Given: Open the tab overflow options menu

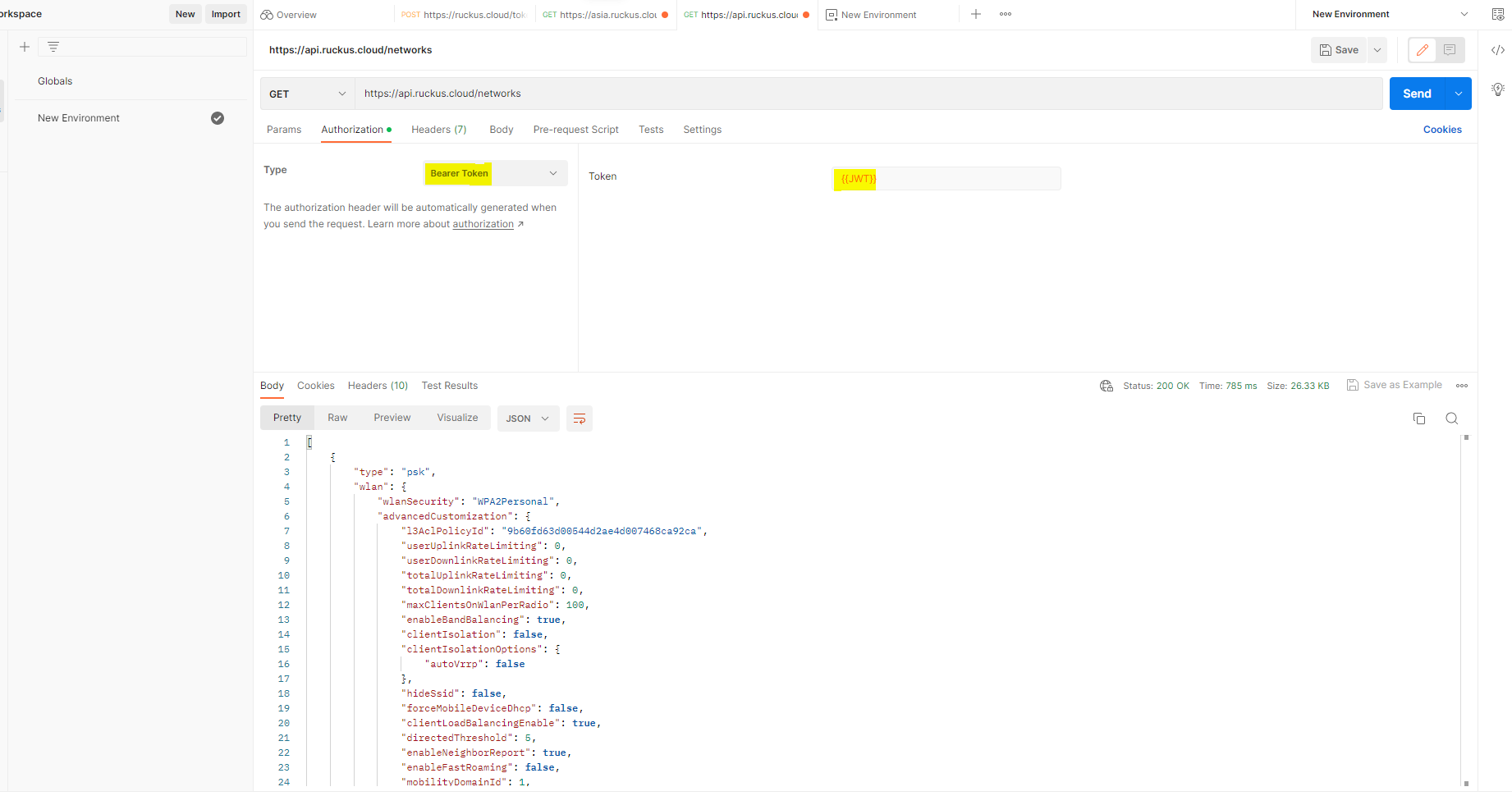Looking at the screenshot, I should pos(1006,14).
